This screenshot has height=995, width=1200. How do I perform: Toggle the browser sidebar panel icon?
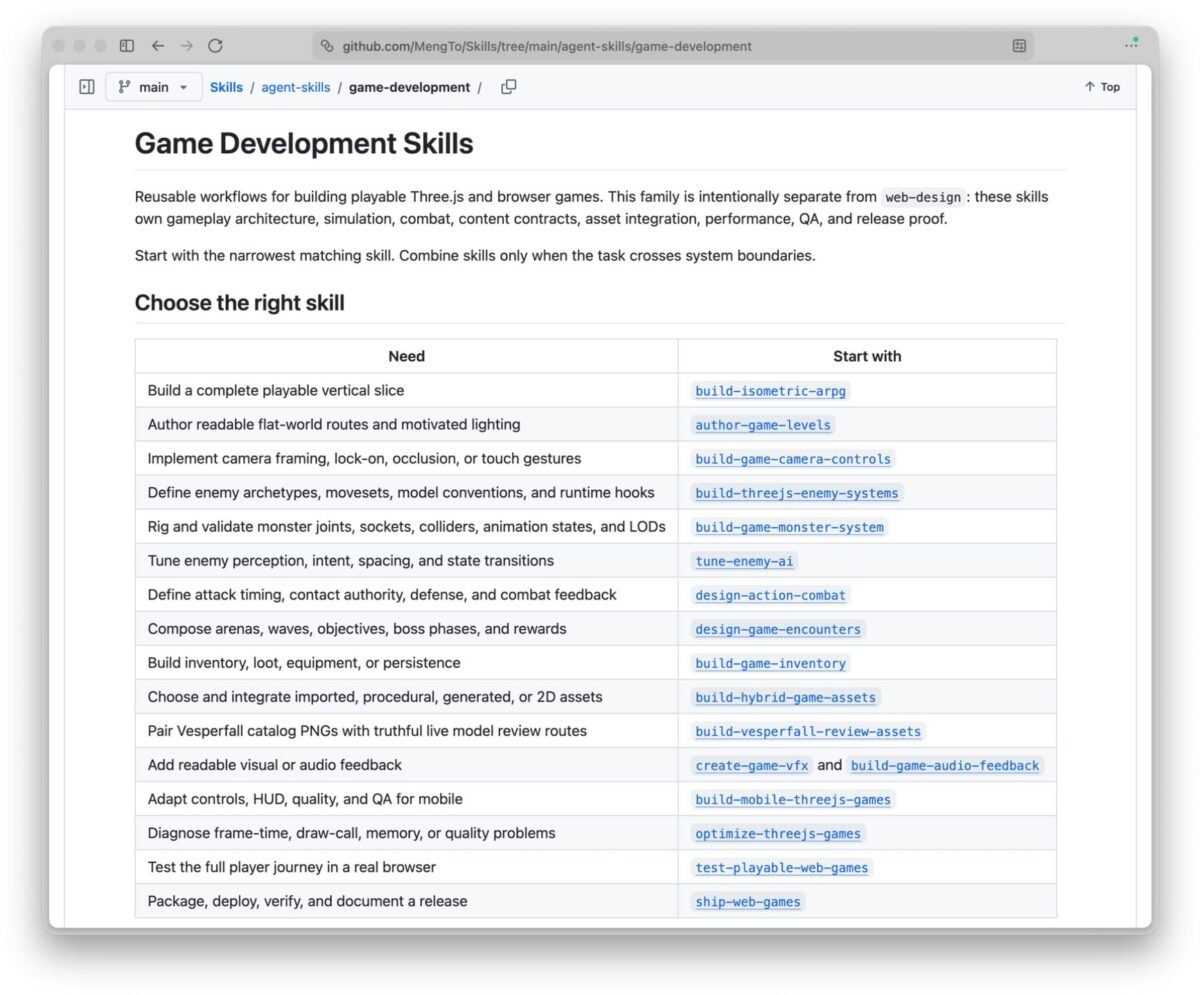[x=127, y=46]
